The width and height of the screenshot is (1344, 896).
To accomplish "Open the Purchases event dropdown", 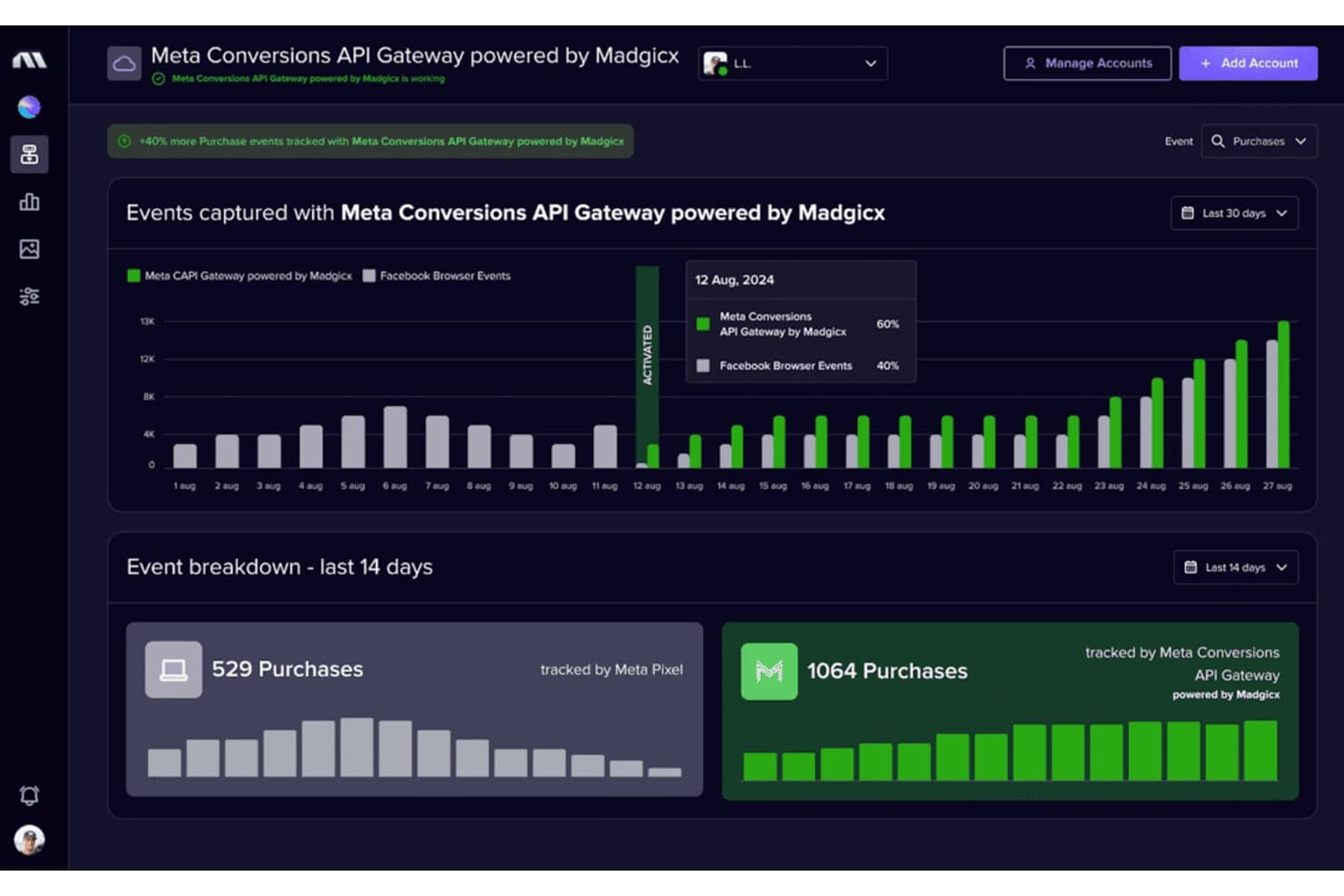I will pyautogui.click(x=1259, y=141).
